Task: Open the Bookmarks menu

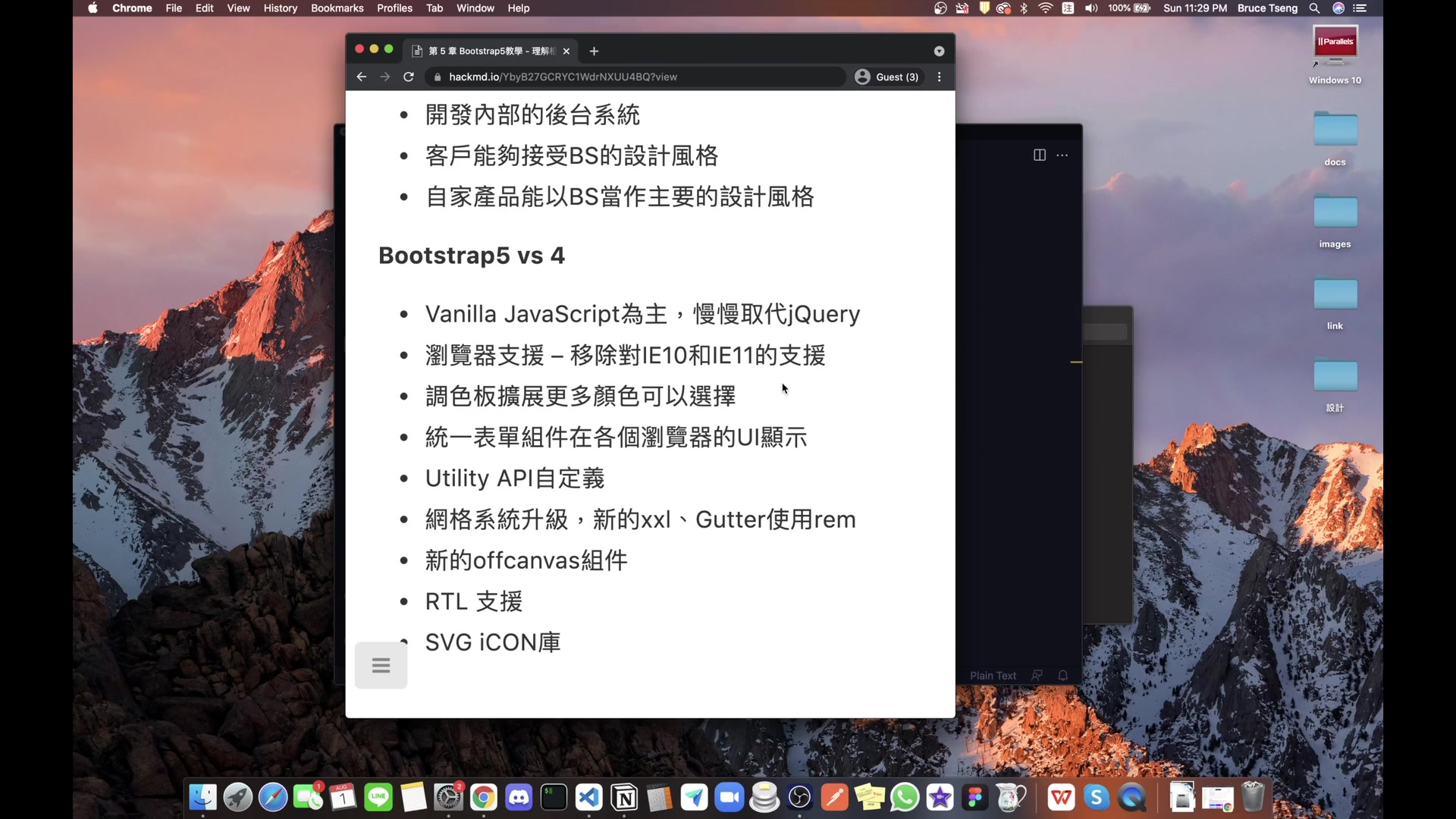Action: click(337, 8)
